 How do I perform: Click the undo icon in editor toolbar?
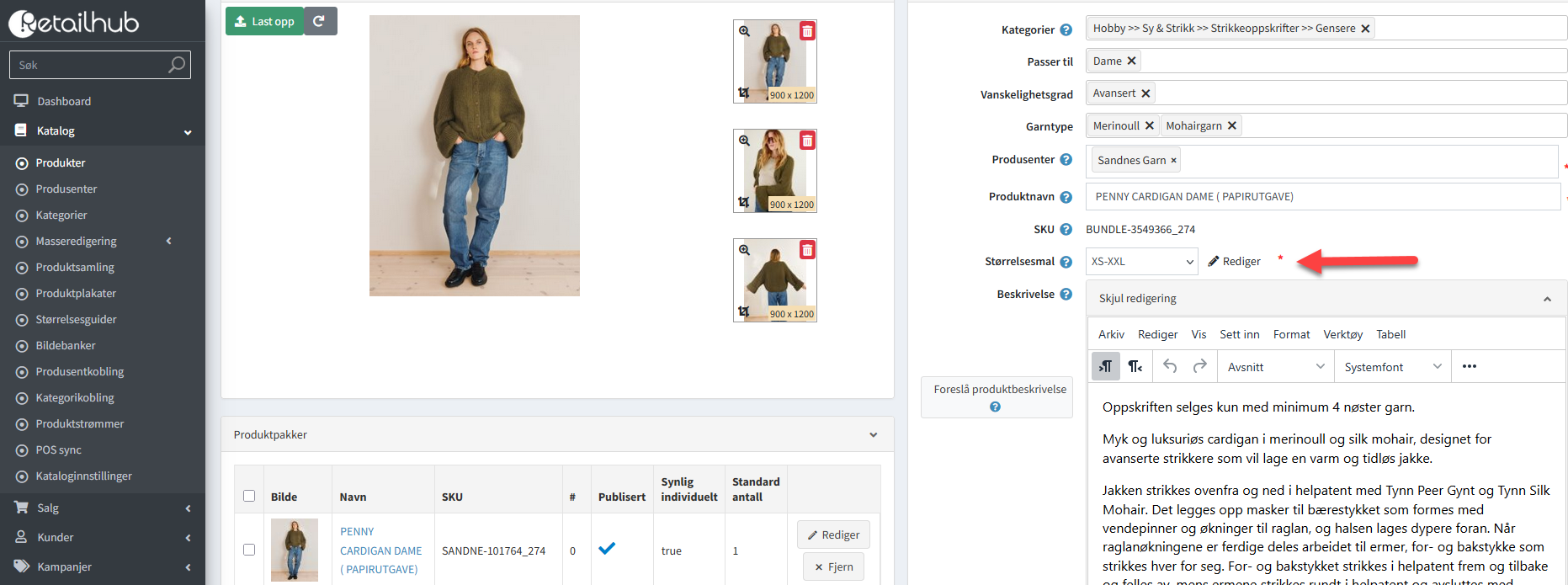click(x=1170, y=366)
